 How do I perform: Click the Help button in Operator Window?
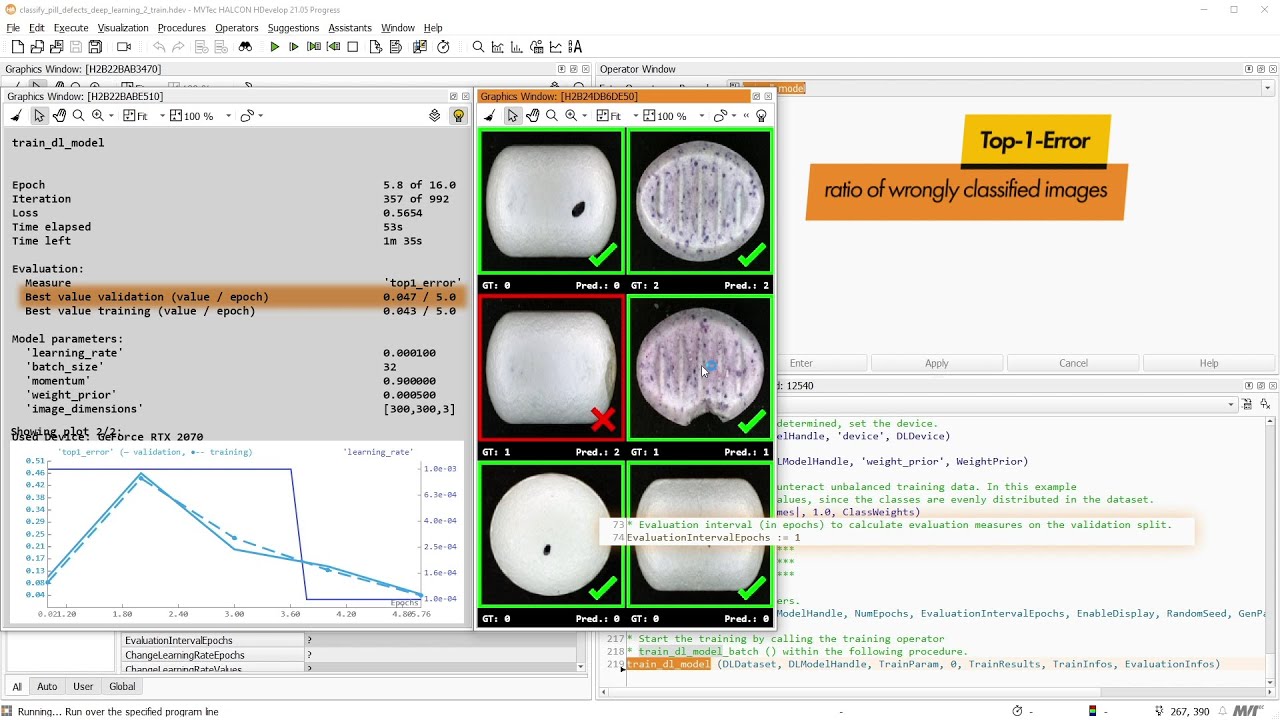[x=1209, y=363]
